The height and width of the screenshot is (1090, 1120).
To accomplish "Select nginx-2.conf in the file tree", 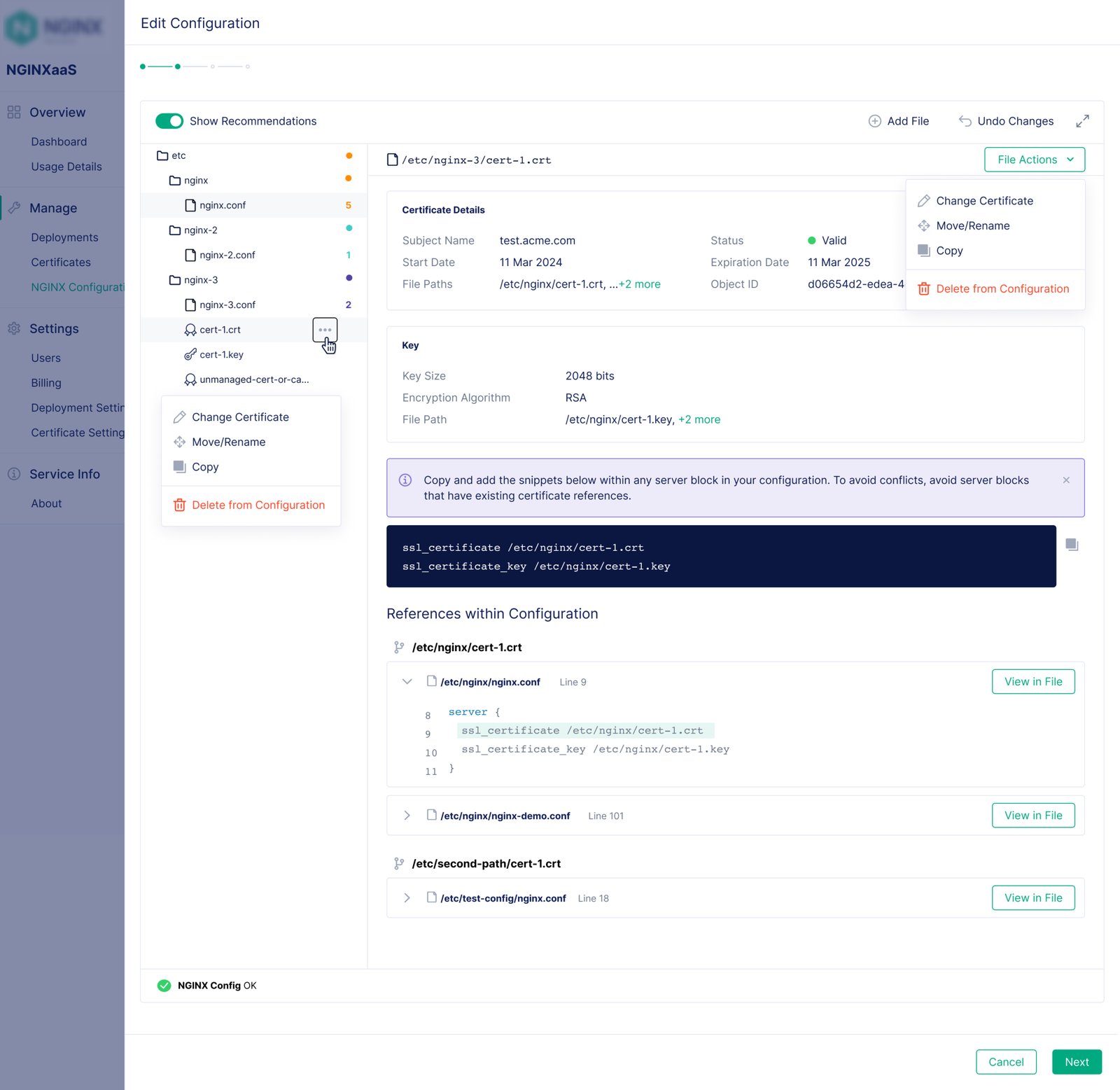I will coord(227,256).
